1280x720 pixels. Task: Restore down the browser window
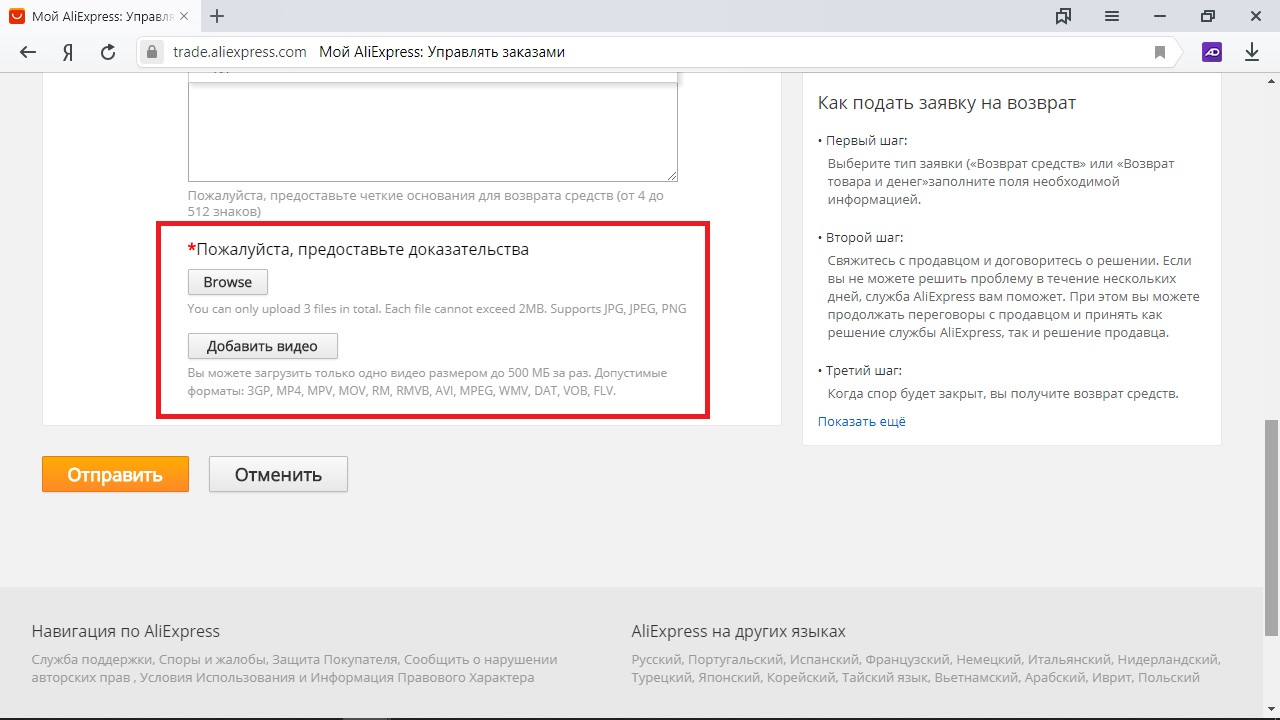click(1208, 16)
